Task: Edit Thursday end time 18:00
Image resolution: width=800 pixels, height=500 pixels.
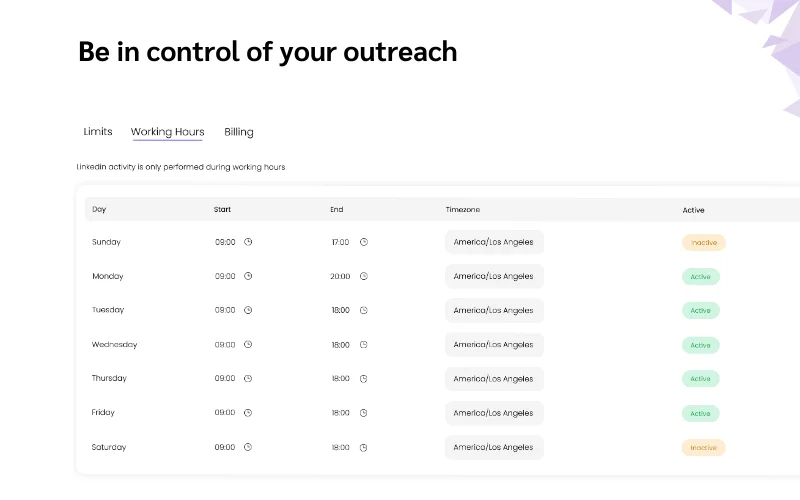Action: click(340, 379)
